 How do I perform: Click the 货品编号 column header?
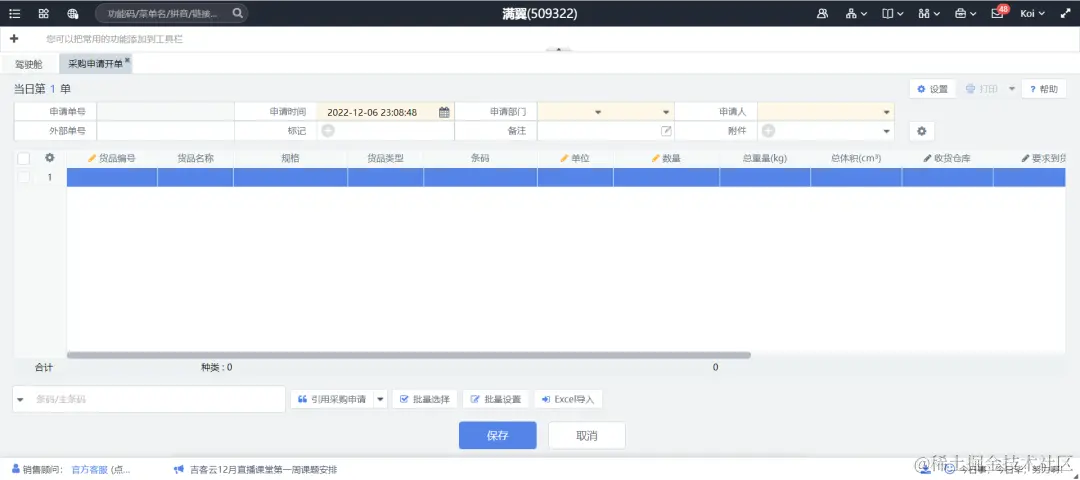tap(112, 158)
